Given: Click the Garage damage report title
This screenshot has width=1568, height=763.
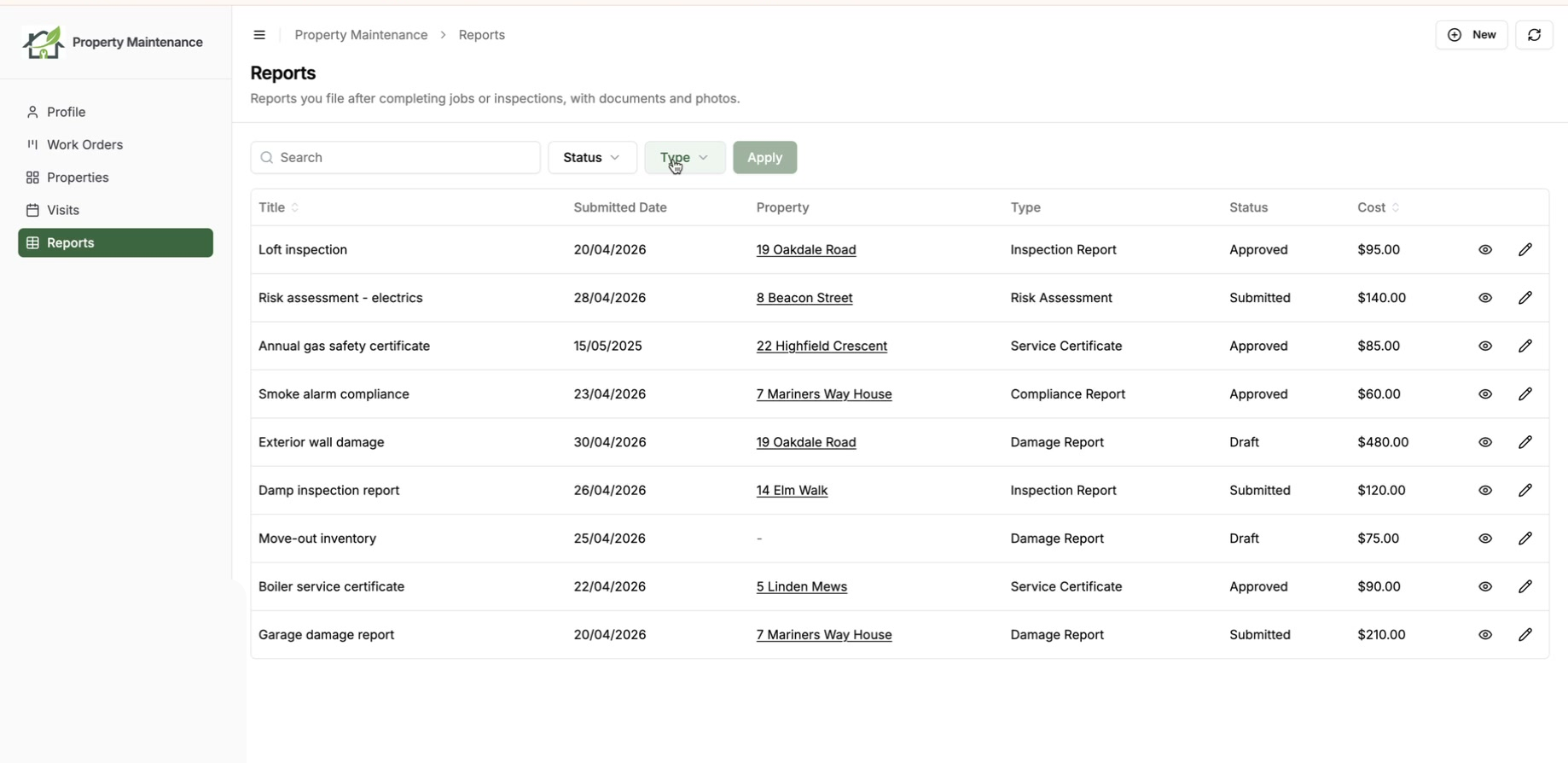Looking at the screenshot, I should point(326,635).
